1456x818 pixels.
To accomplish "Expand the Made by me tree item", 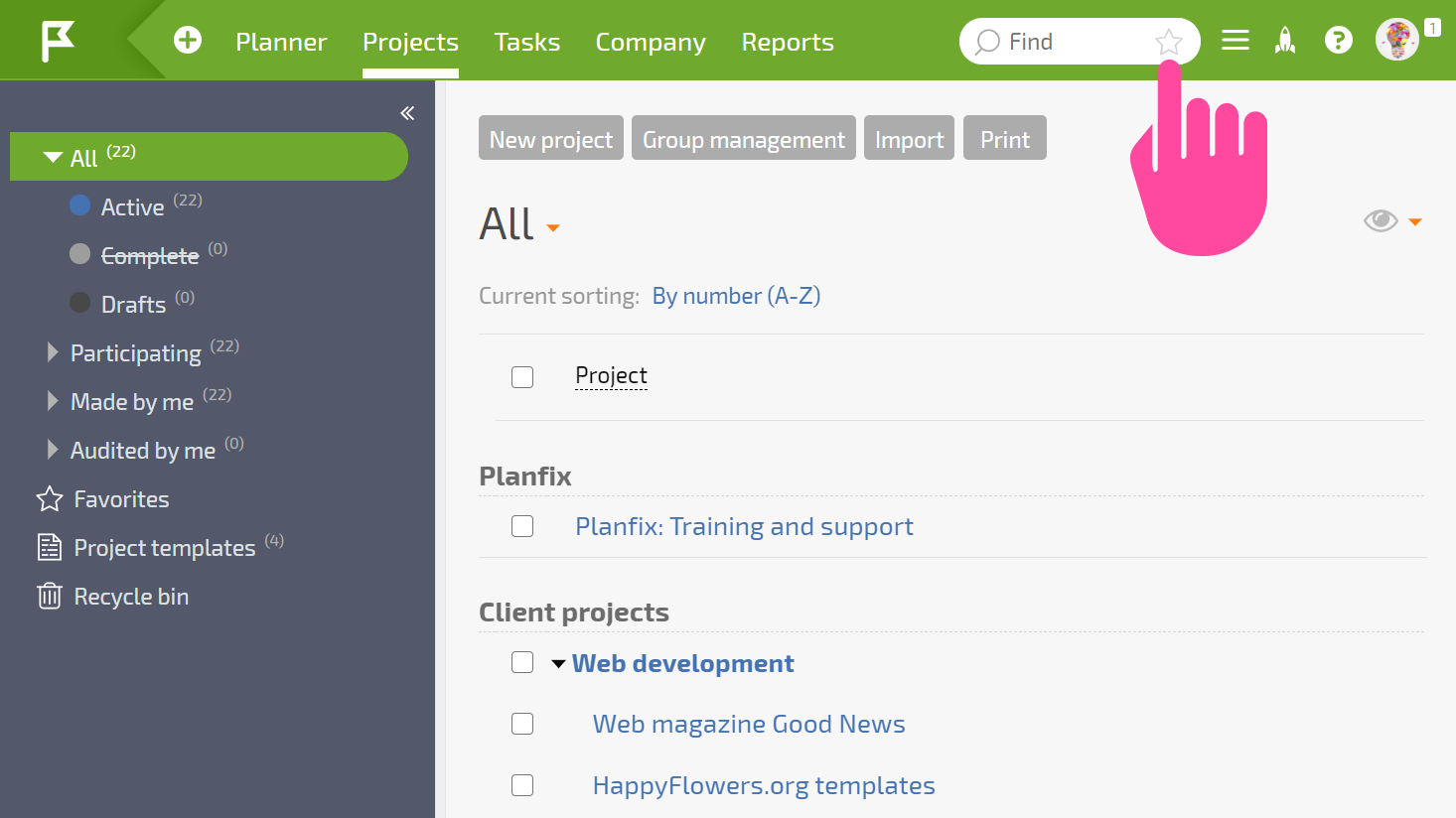I will (53, 401).
